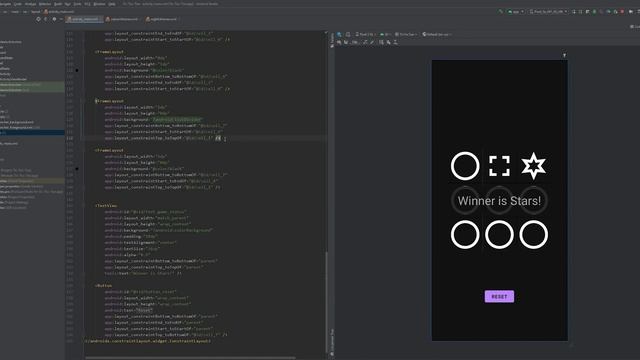Open the Code menu
The image size is (640, 360).
pyautogui.click(x=18, y=4)
